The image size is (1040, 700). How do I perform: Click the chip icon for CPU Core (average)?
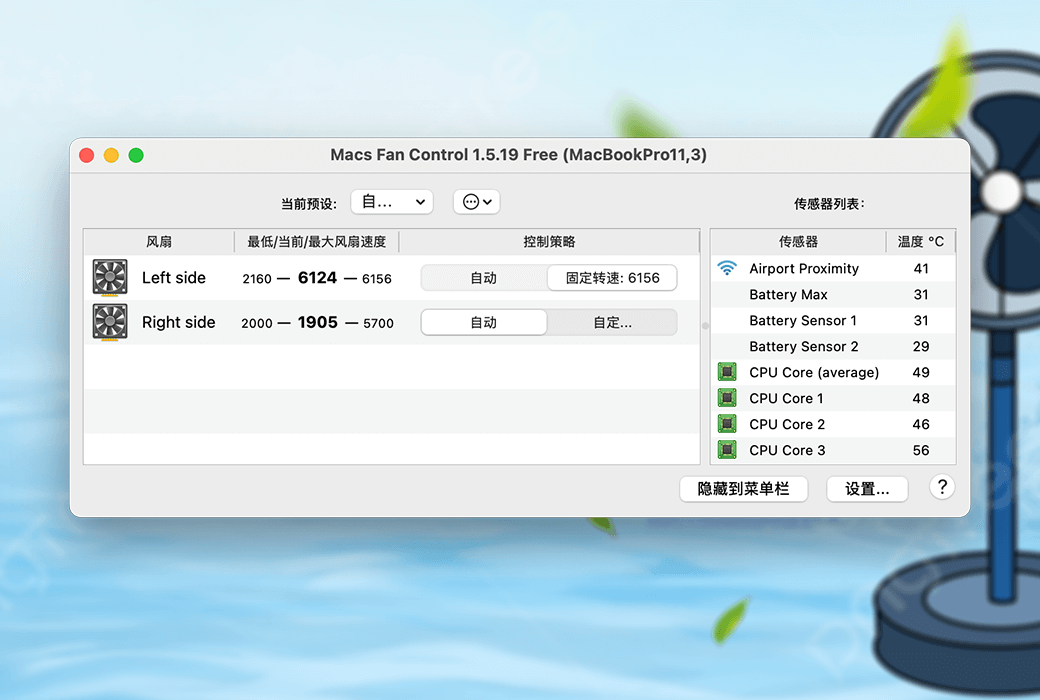pos(727,372)
